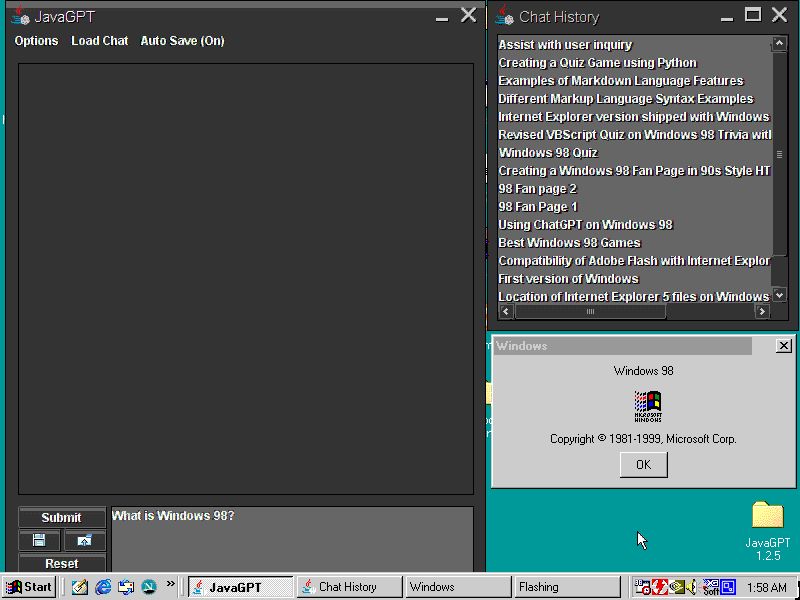Click the XSoft tray icon
The height and width of the screenshot is (600, 800).
point(711,587)
